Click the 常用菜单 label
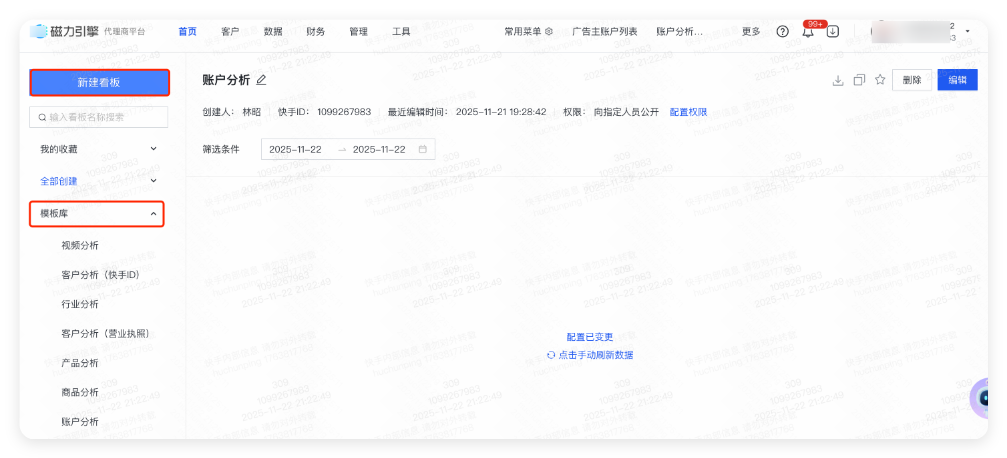The width and height of the screenshot is (1007, 458). pyautogui.click(x=523, y=31)
